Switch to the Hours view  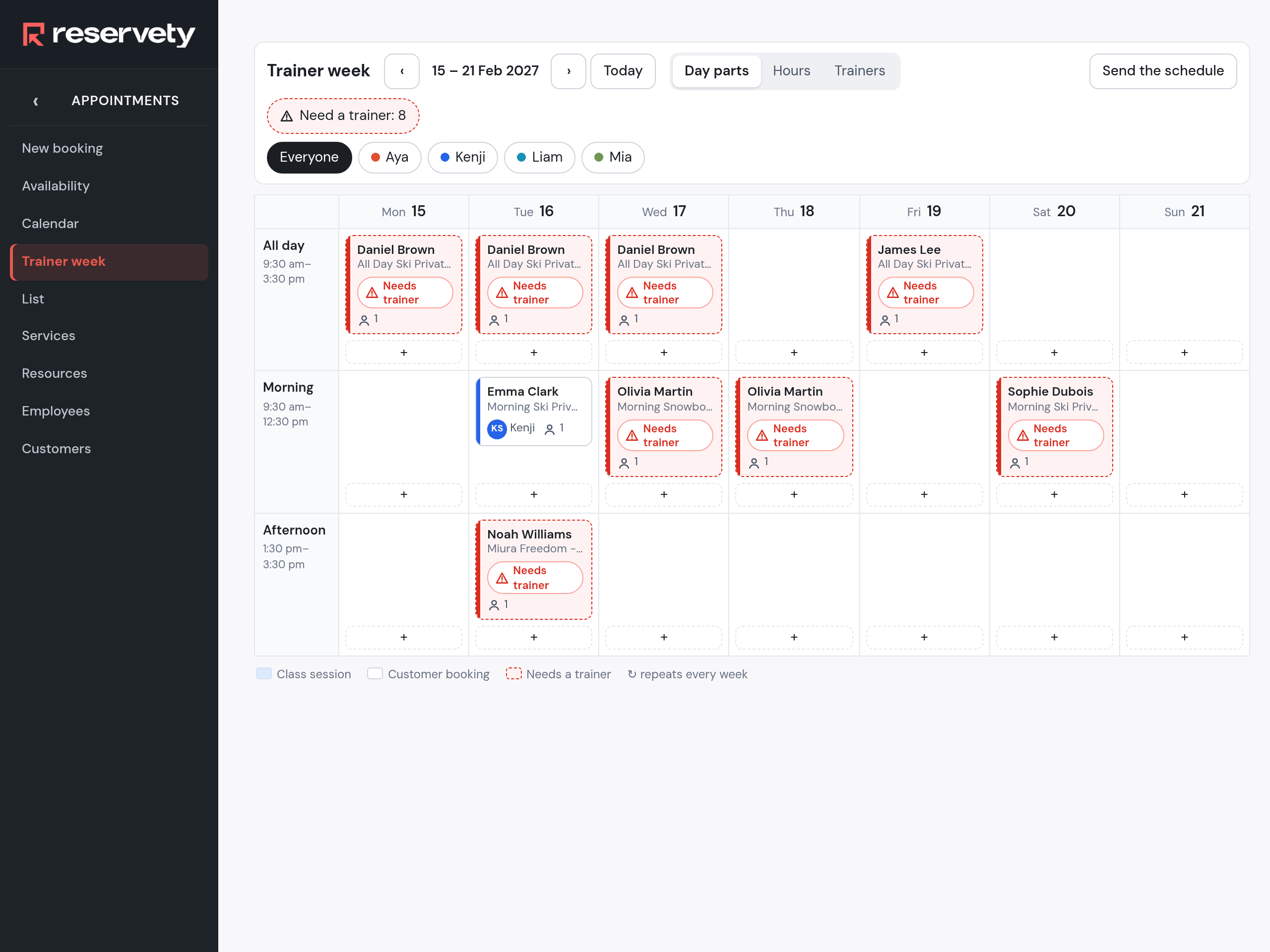click(791, 71)
